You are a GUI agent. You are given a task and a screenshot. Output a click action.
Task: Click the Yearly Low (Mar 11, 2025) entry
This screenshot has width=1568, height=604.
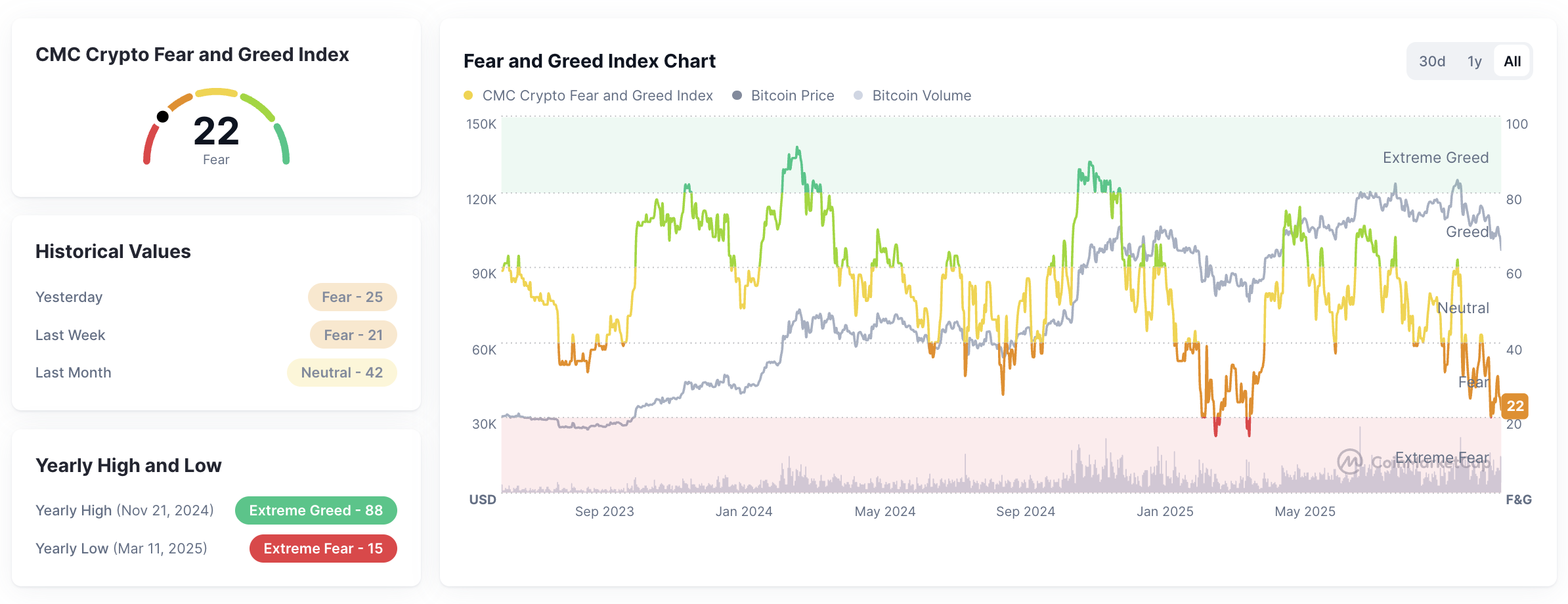coord(121,548)
